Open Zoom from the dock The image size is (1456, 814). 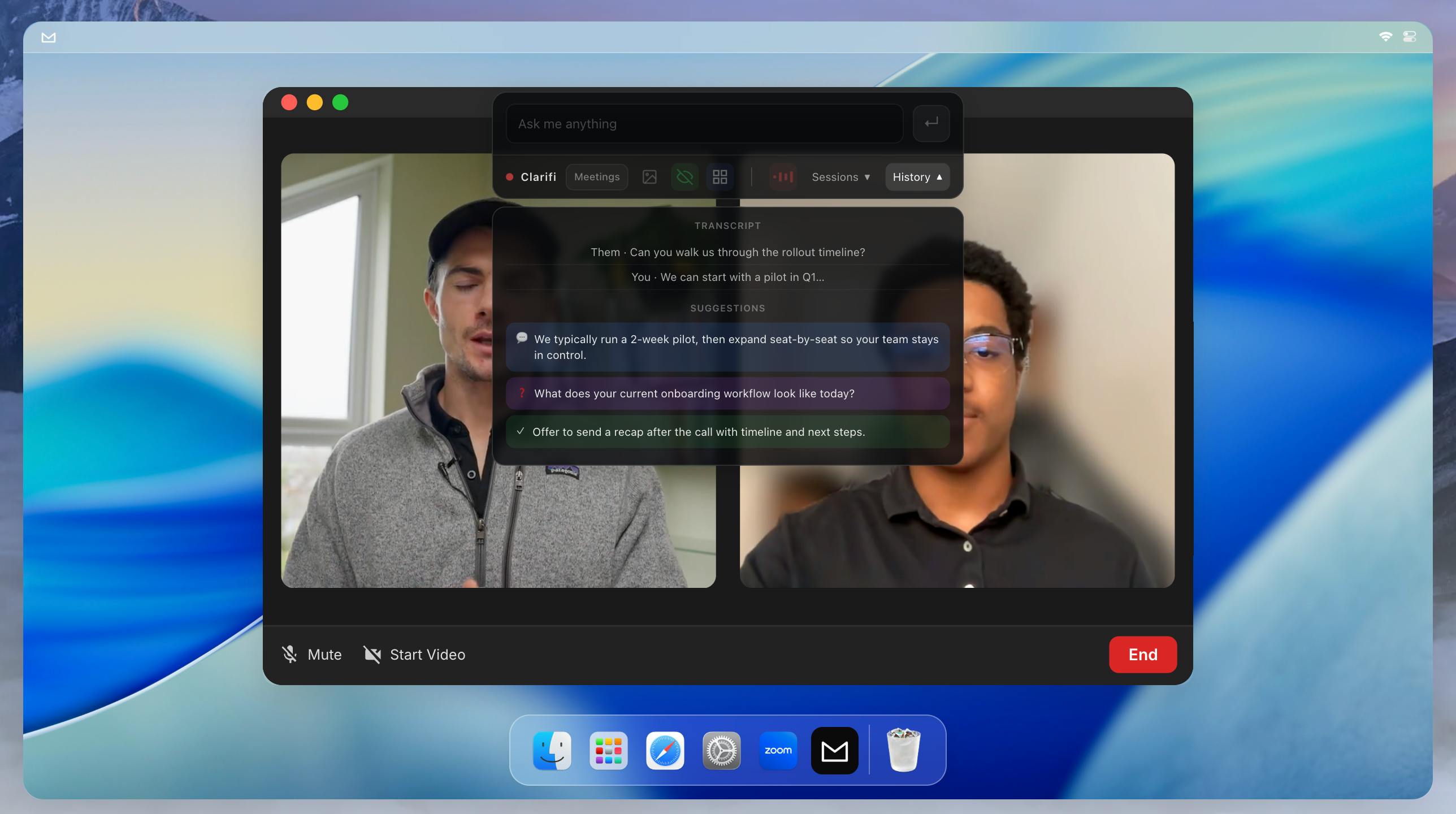coord(778,751)
